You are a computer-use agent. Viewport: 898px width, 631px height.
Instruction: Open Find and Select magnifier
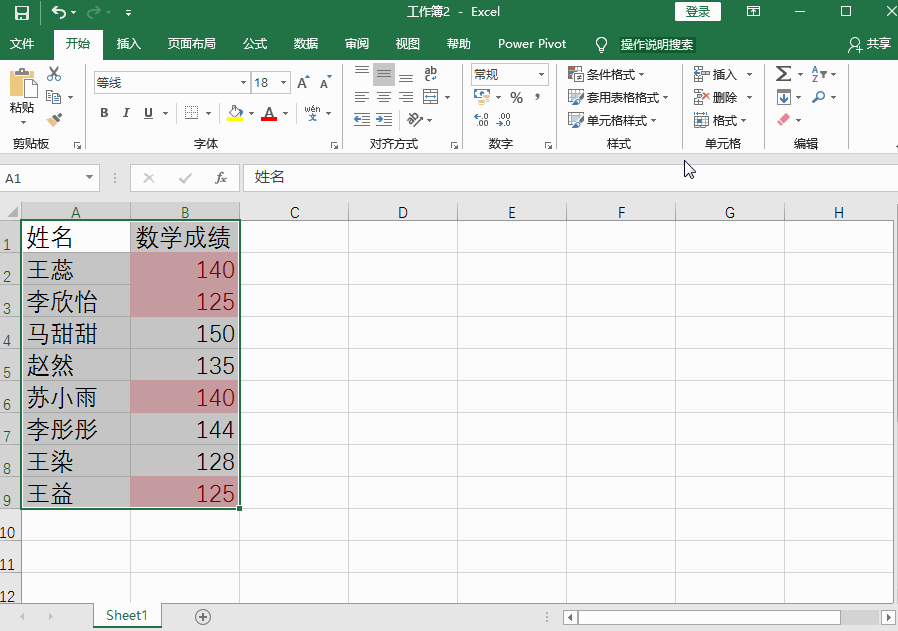pos(819,97)
